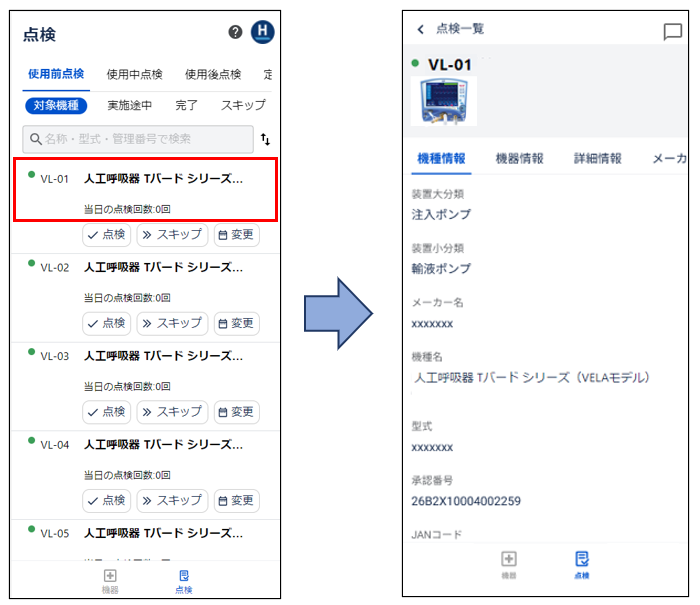Open the comment speech bubble icon

[x=672, y=32]
